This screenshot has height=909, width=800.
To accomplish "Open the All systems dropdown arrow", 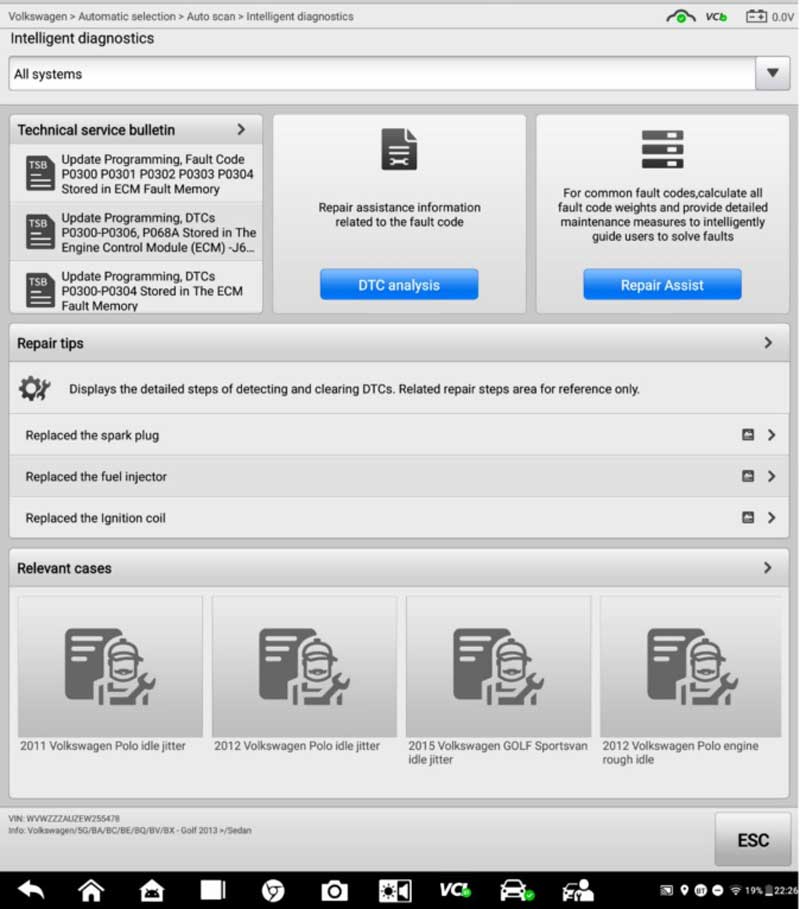I will click(771, 74).
